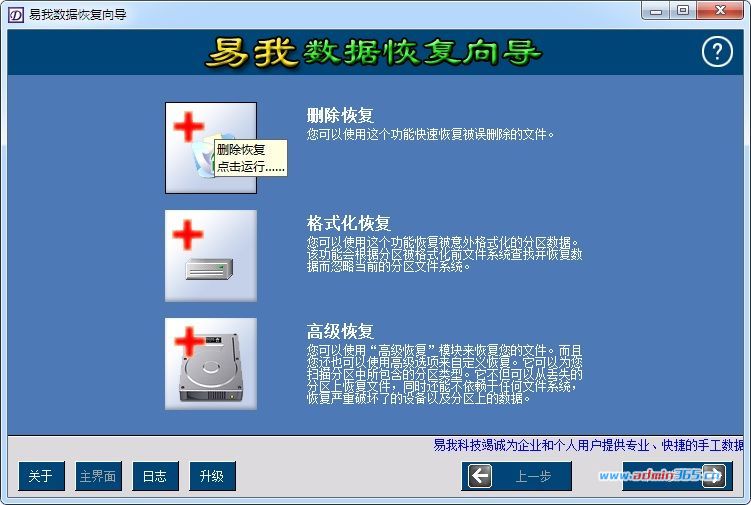Close the 易我数据恢复向导 window
The height and width of the screenshot is (505, 751).
tap(720, 11)
